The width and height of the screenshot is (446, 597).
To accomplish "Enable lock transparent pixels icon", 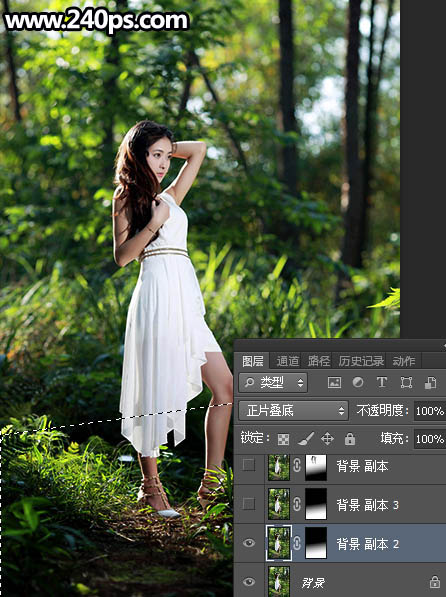I will click(x=283, y=439).
